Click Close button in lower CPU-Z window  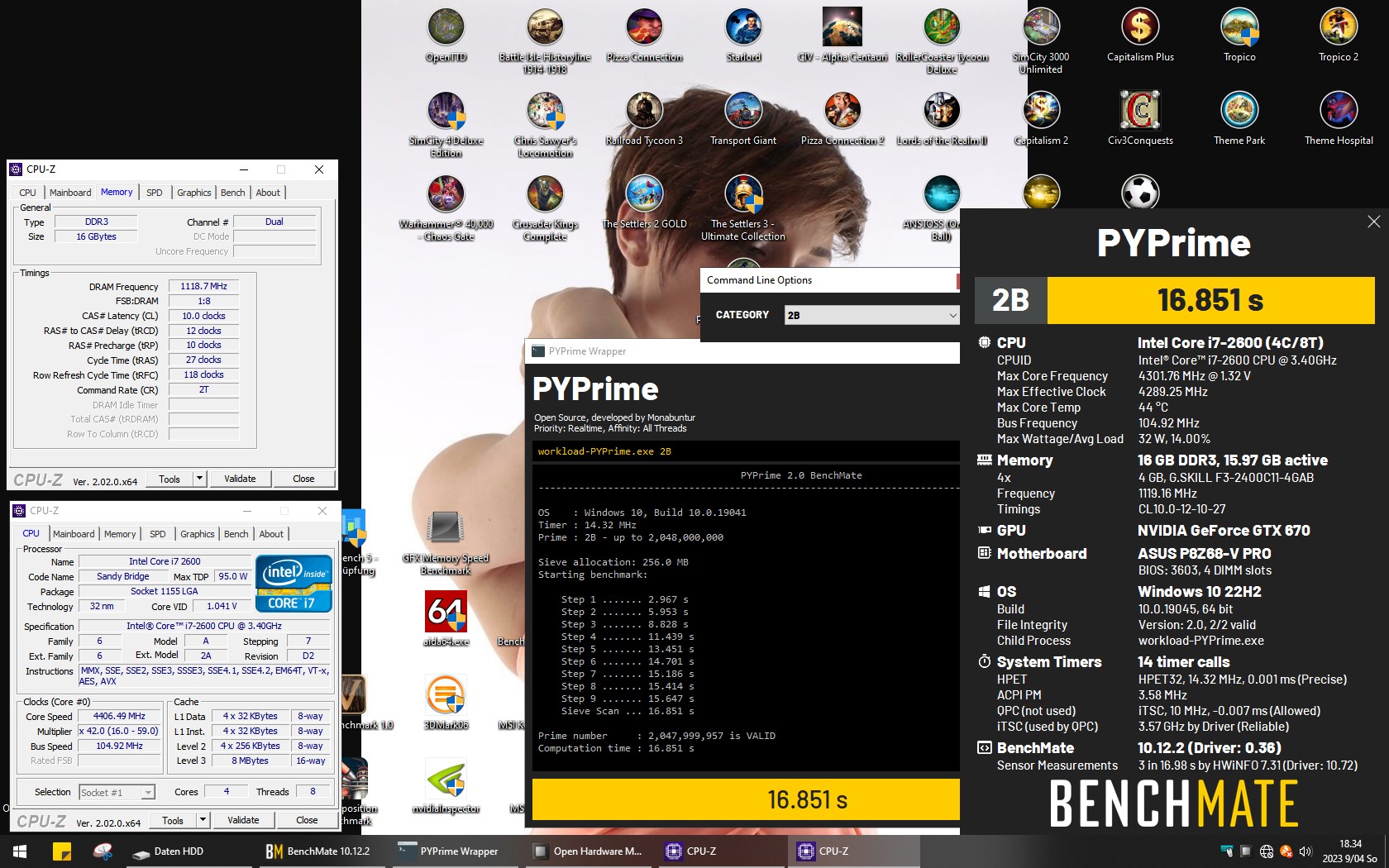(307, 820)
